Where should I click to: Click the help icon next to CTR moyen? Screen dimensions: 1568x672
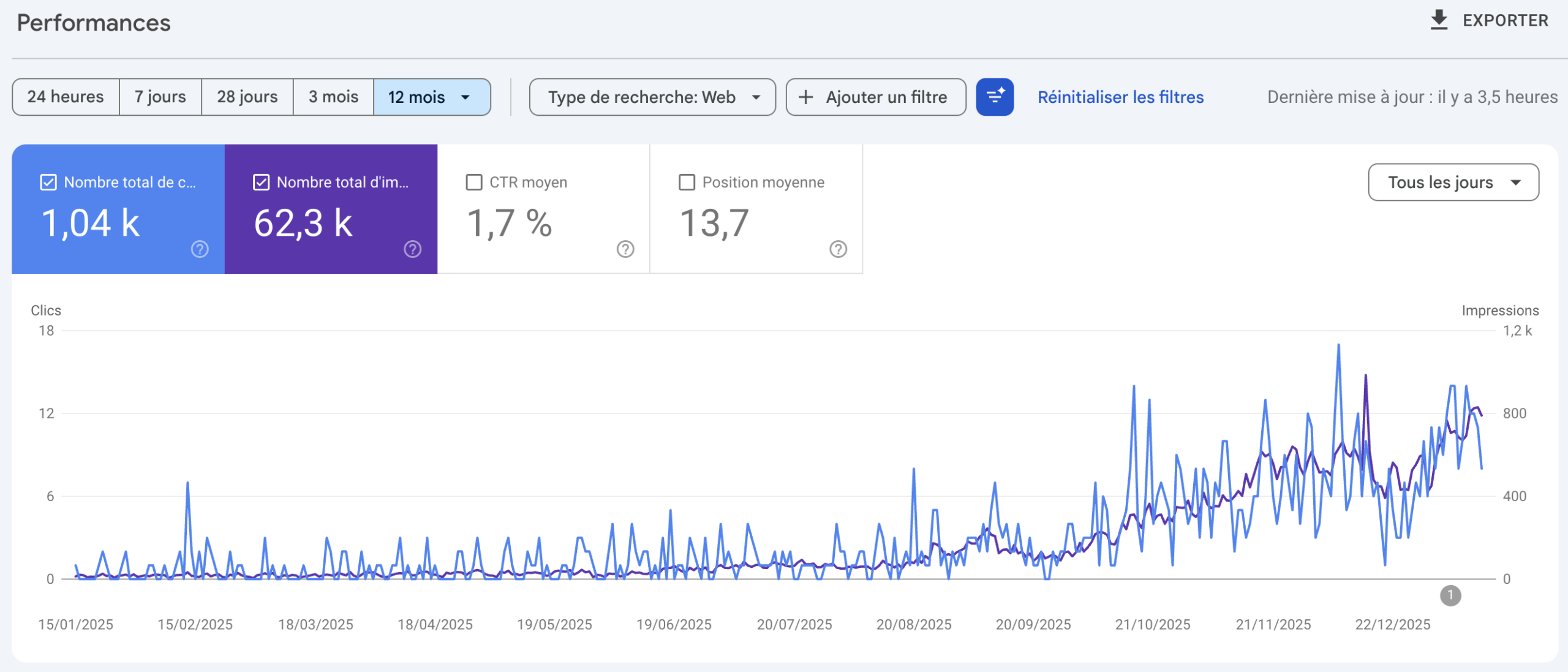624,249
